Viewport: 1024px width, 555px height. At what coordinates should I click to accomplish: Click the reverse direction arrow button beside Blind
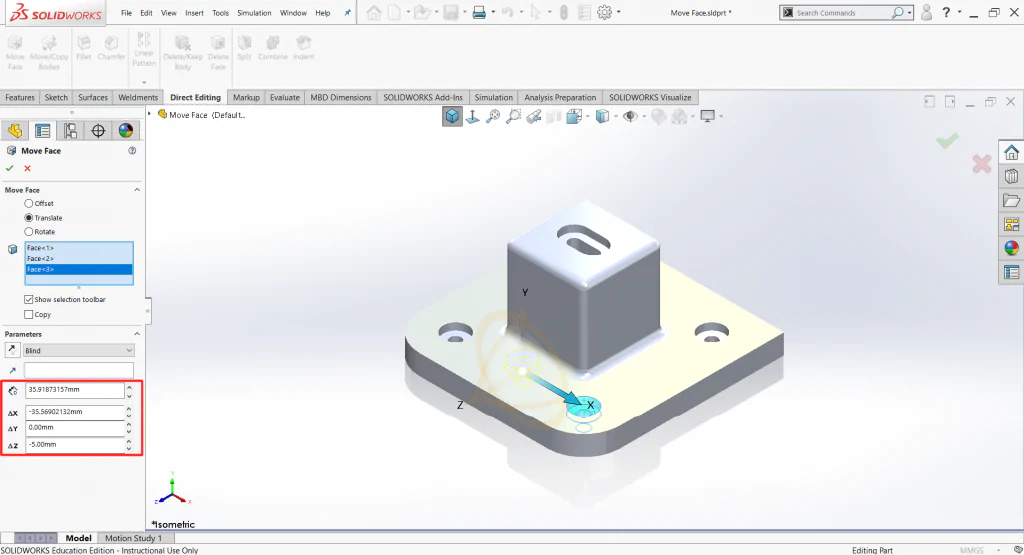coord(12,351)
